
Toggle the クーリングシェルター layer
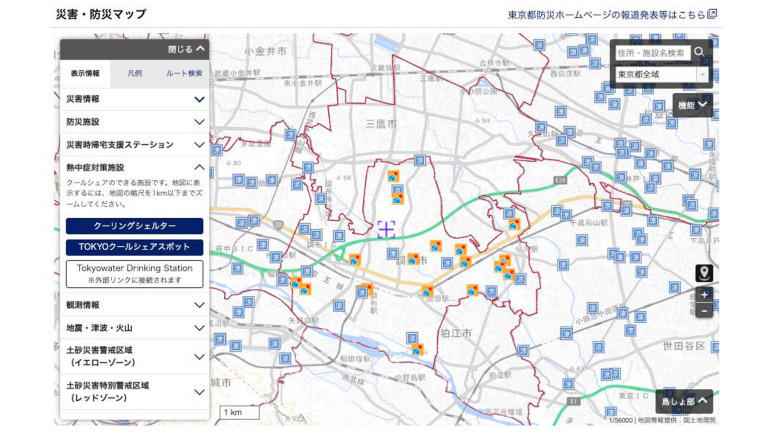[x=134, y=226]
